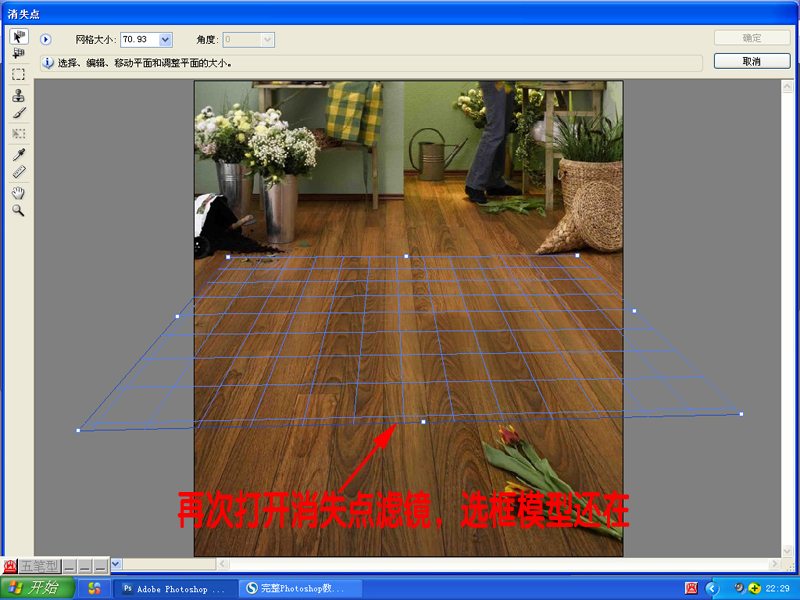Click the bottom-right plane corner handle
800x600 pixels.
741,414
